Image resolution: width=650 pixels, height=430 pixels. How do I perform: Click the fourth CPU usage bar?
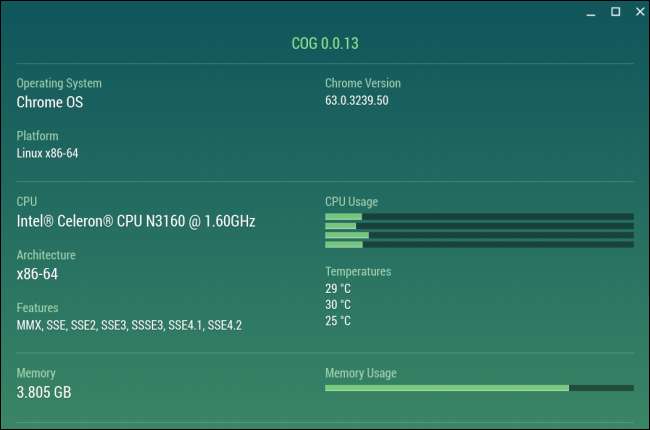tap(479, 244)
